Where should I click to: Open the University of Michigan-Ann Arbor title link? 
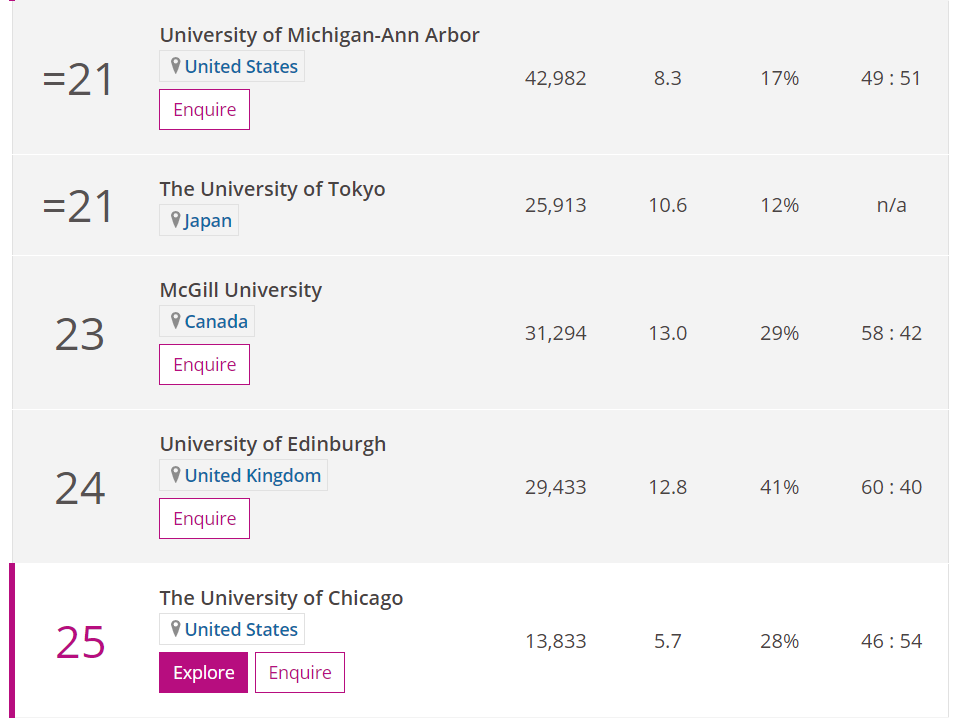tap(319, 35)
